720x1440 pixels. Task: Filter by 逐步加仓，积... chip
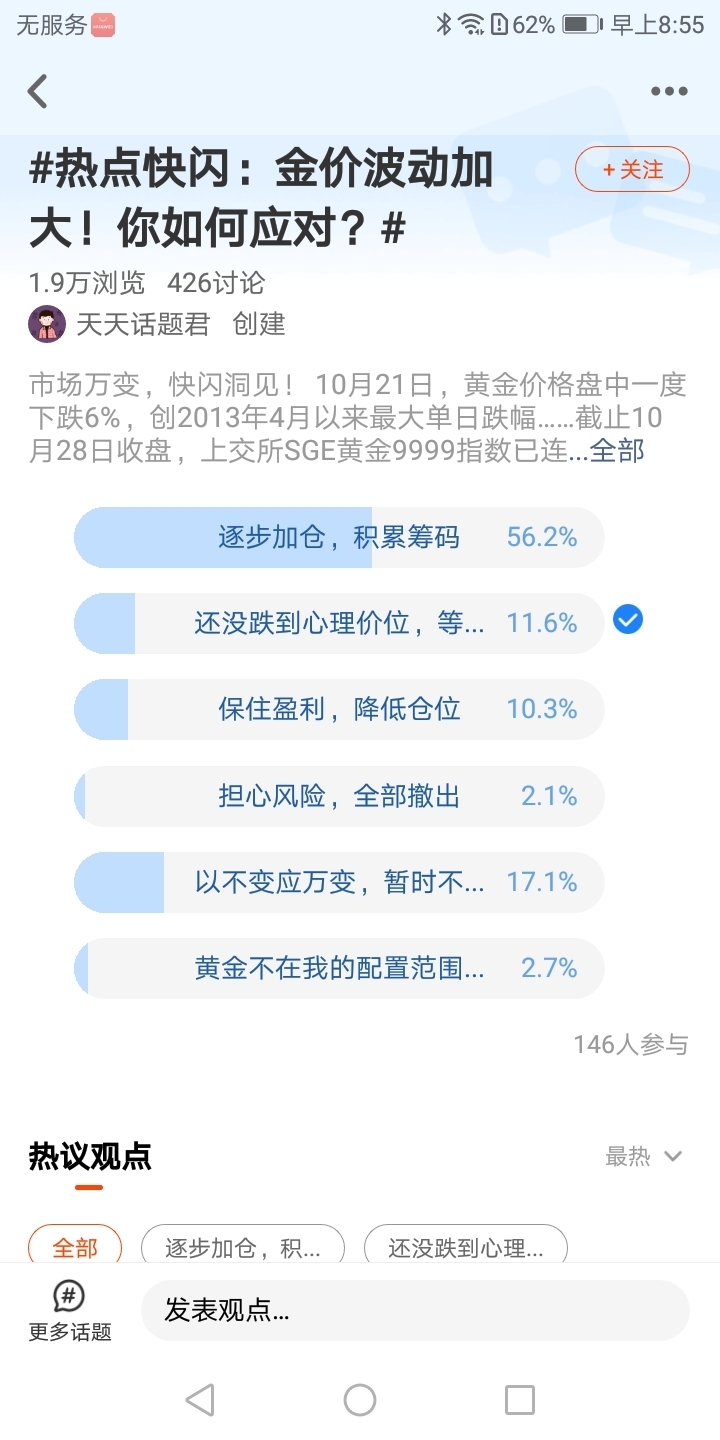(243, 1248)
